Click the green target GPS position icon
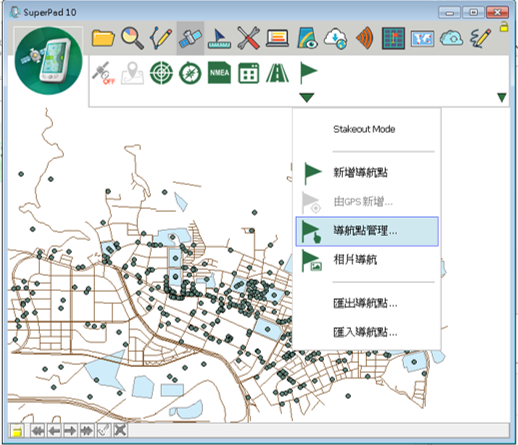 coord(161,73)
